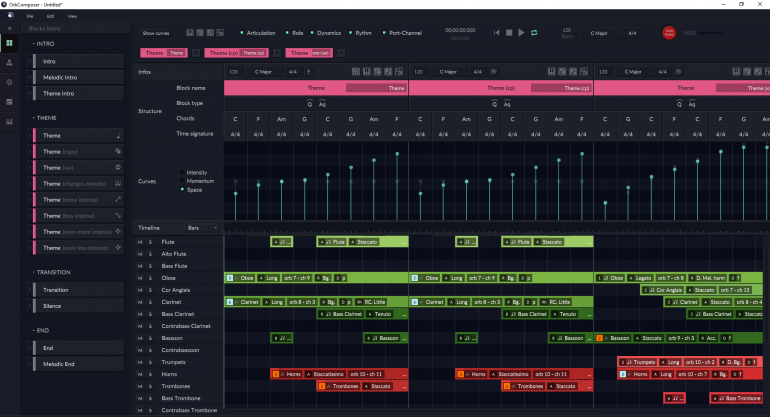The height and width of the screenshot is (417, 770).
Task: Click the Aq block type icon in first Theme block
Action: [322, 104]
